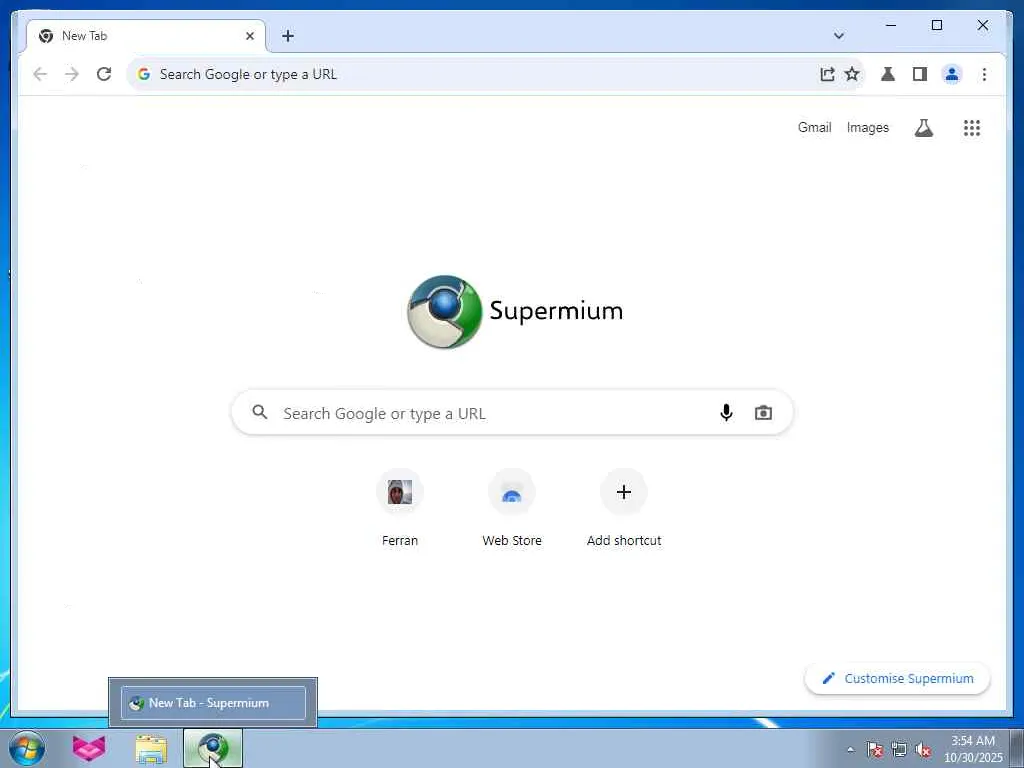Screen dimensions: 1024x768
Task: Select the New Tab - Supermium taskbar preview
Action: (213, 703)
